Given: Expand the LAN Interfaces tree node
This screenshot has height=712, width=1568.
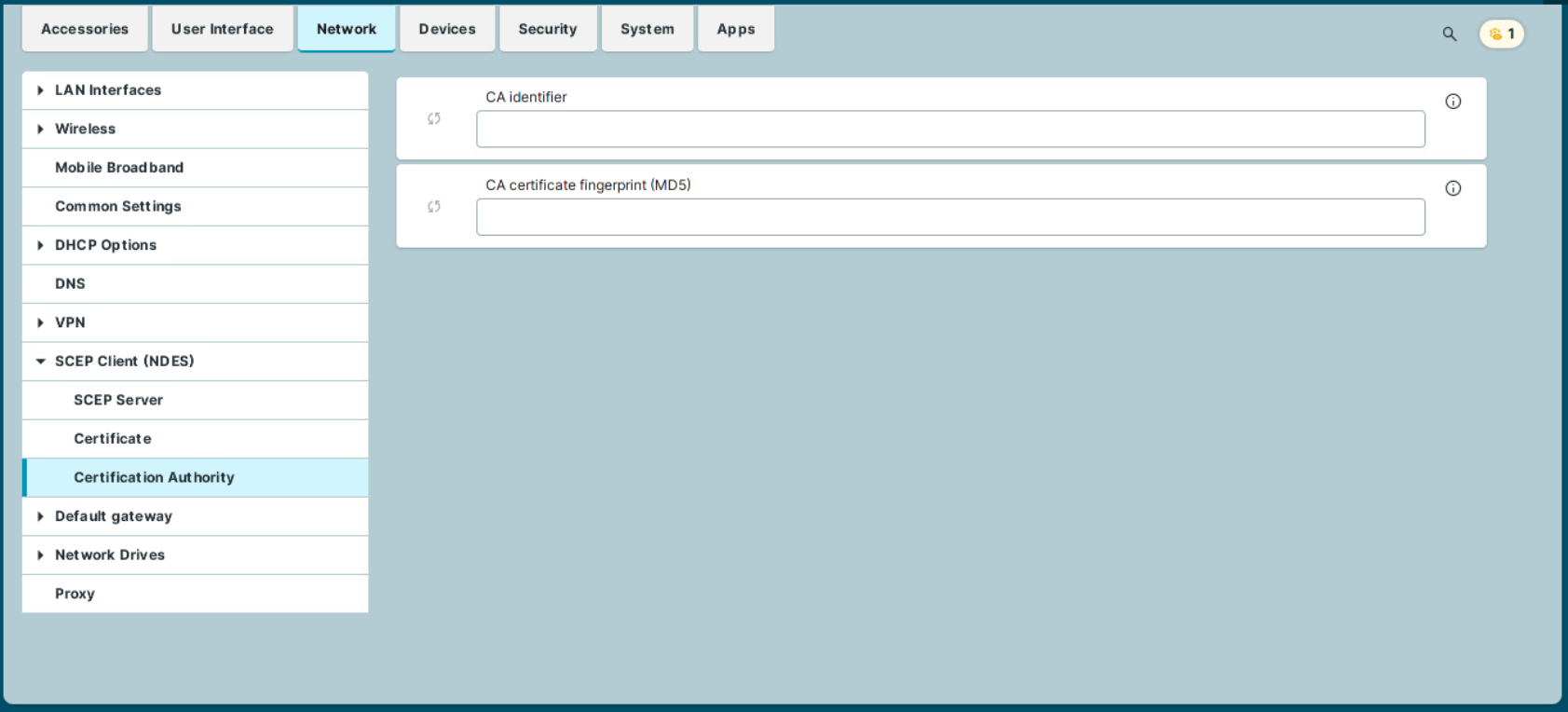Looking at the screenshot, I should coord(40,90).
